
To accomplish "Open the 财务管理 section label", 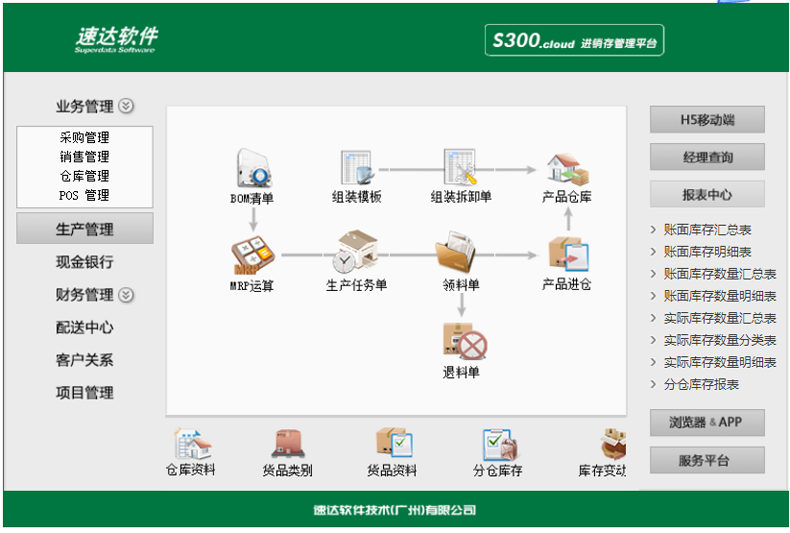I will click(x=85, y=295).
